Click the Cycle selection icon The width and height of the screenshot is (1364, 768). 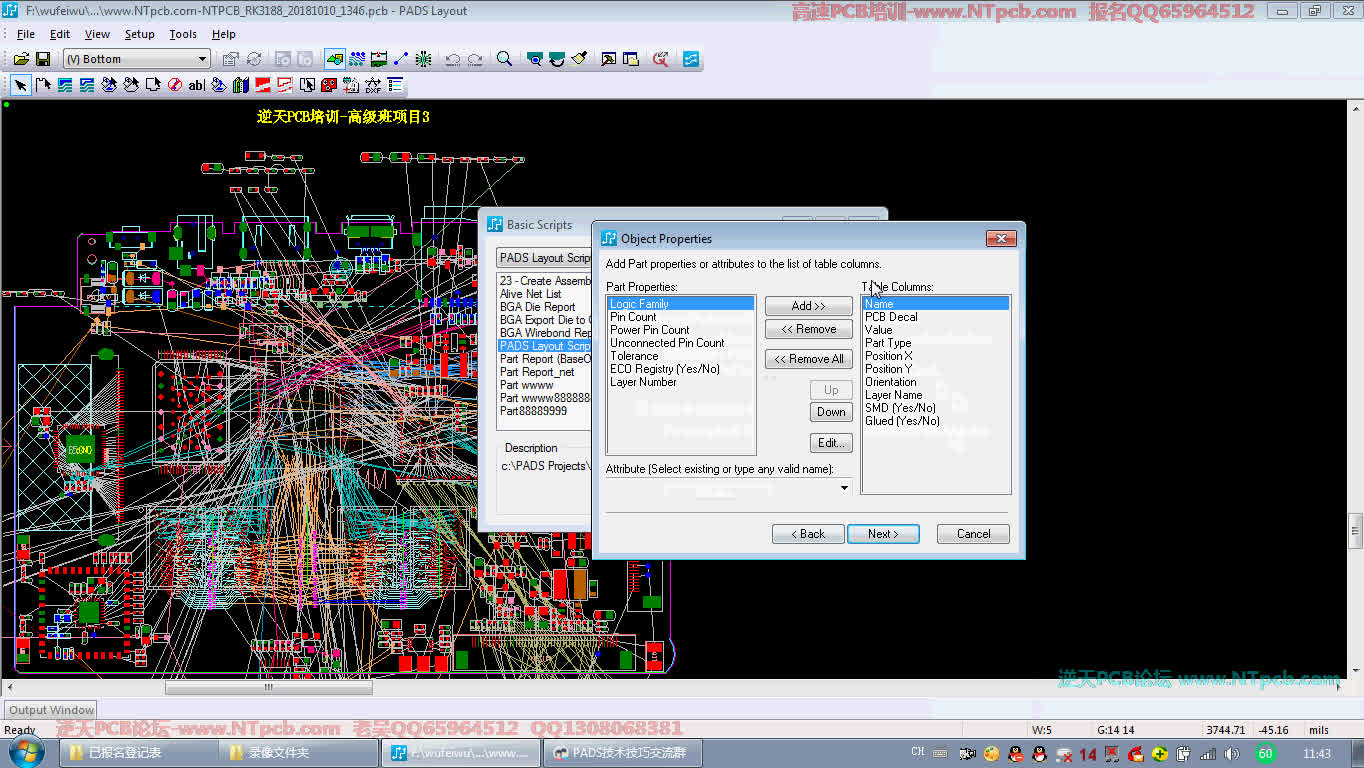[254, 59]
